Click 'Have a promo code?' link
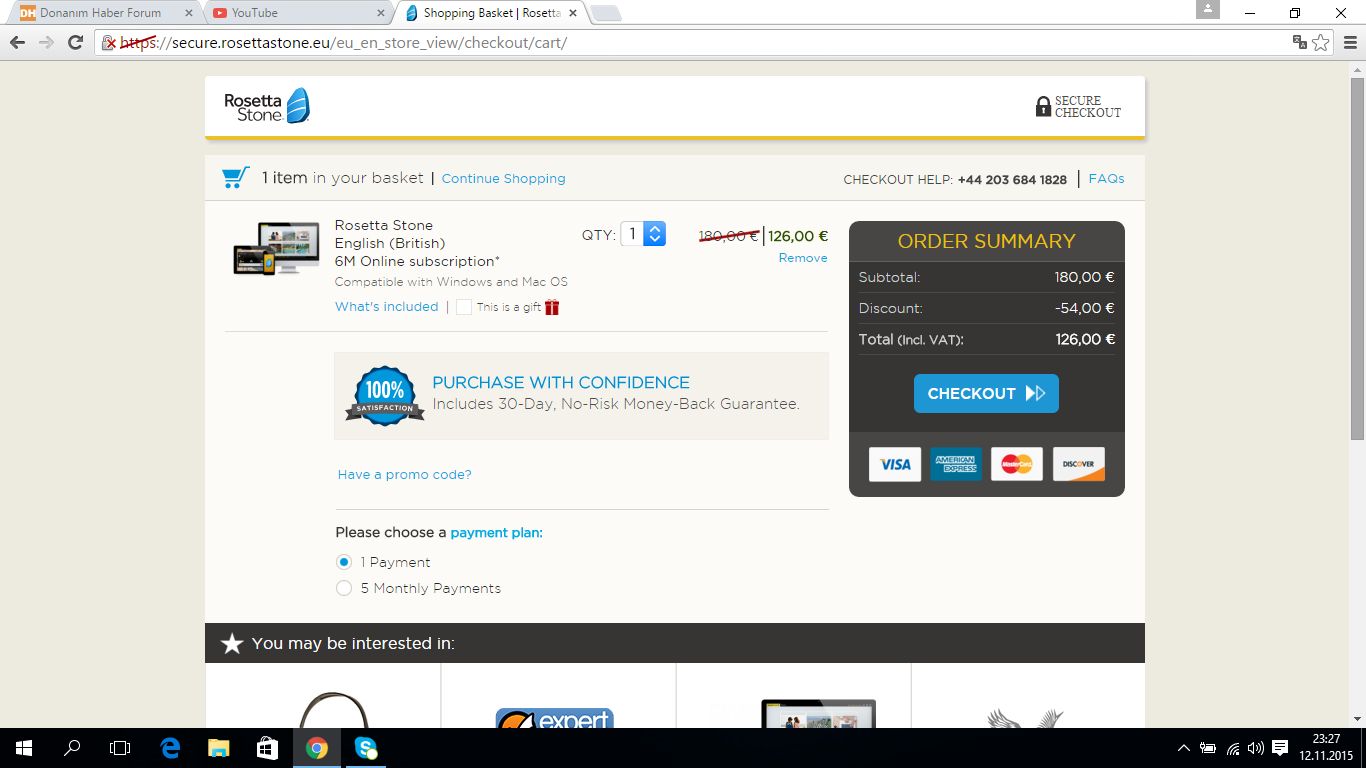The image size is (1366, 768). click(404, 474)
